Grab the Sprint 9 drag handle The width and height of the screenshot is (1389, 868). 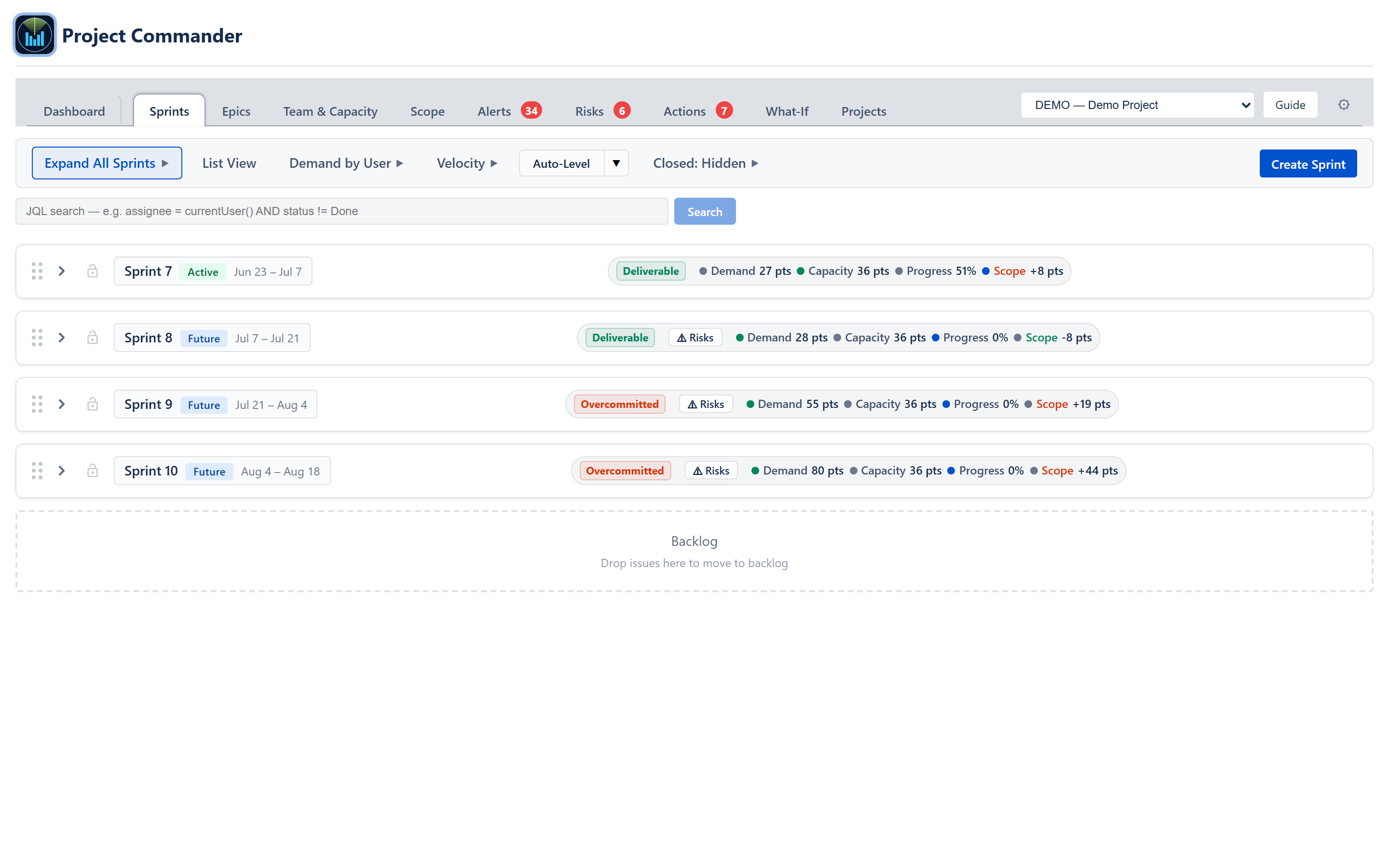coord(37,404)
